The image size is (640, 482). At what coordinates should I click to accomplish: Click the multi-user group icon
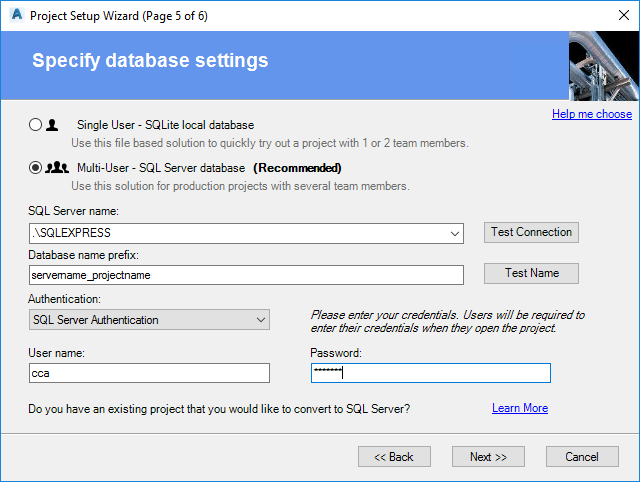pyautogui.click(x=58, y=168)
